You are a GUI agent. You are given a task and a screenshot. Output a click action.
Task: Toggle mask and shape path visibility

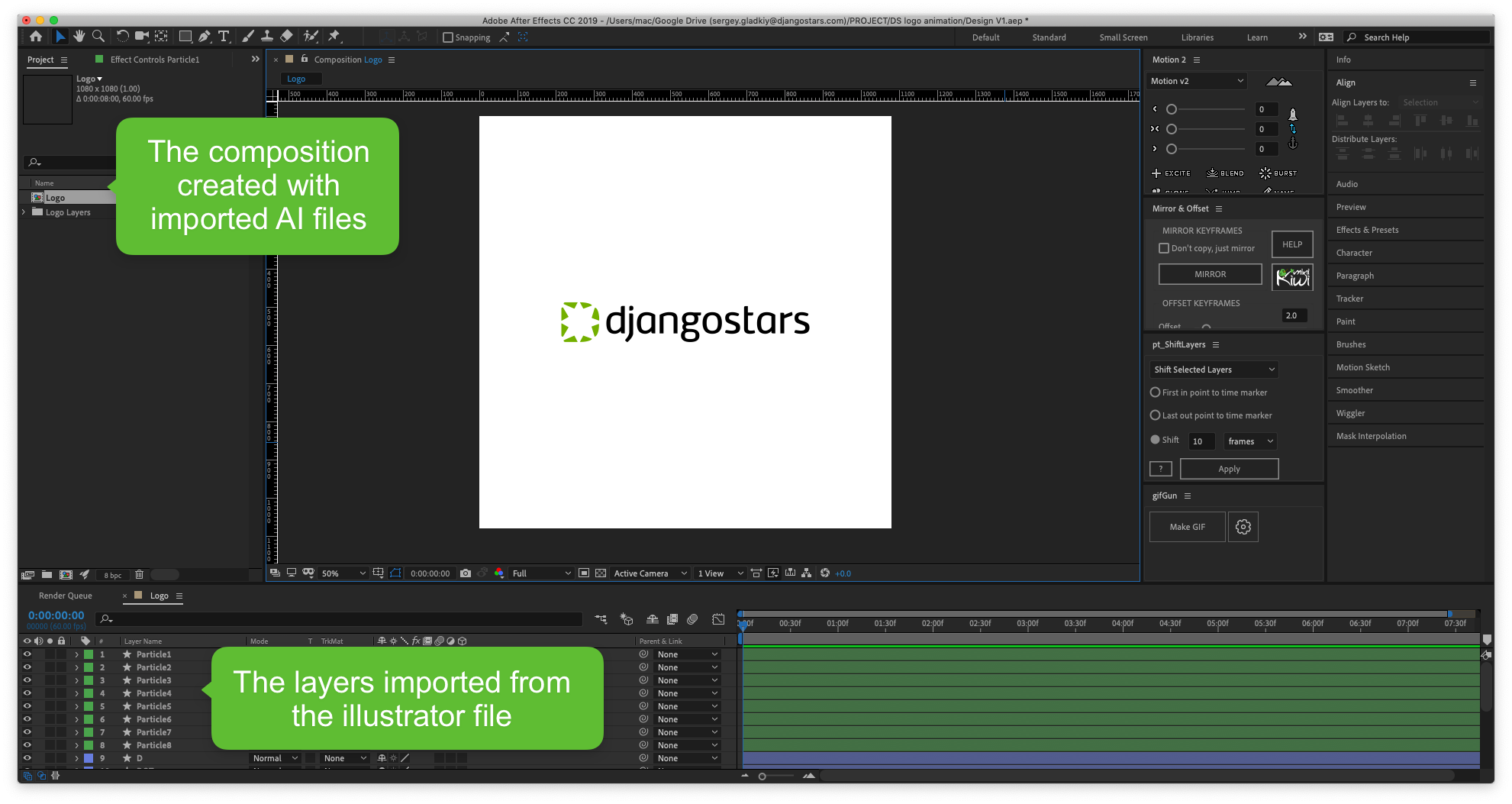point(395,573)
